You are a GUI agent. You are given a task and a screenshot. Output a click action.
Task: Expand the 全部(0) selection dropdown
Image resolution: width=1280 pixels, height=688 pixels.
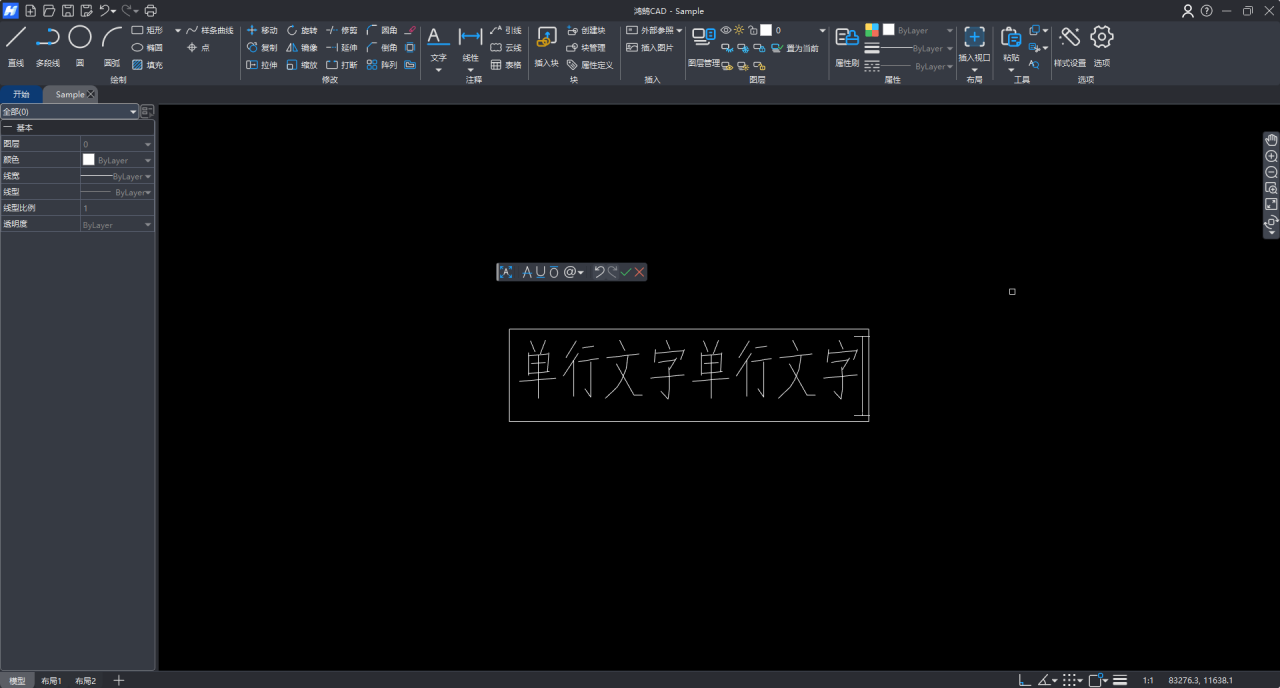pos(133,112)
